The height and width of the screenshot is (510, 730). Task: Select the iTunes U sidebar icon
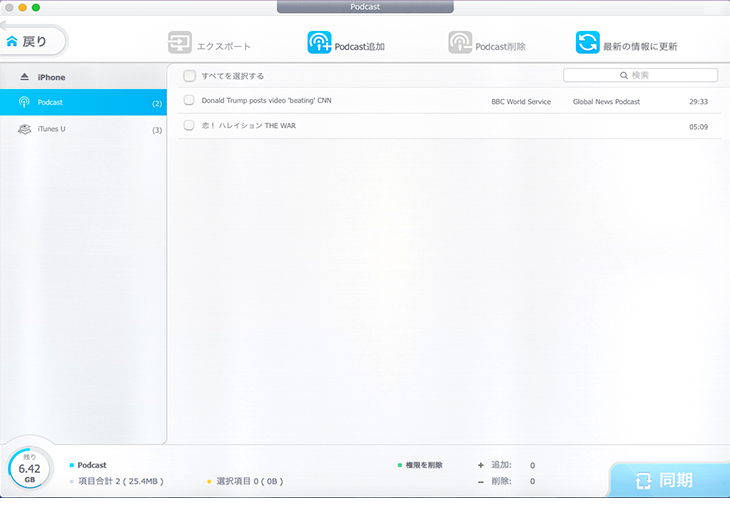[25, 130]
